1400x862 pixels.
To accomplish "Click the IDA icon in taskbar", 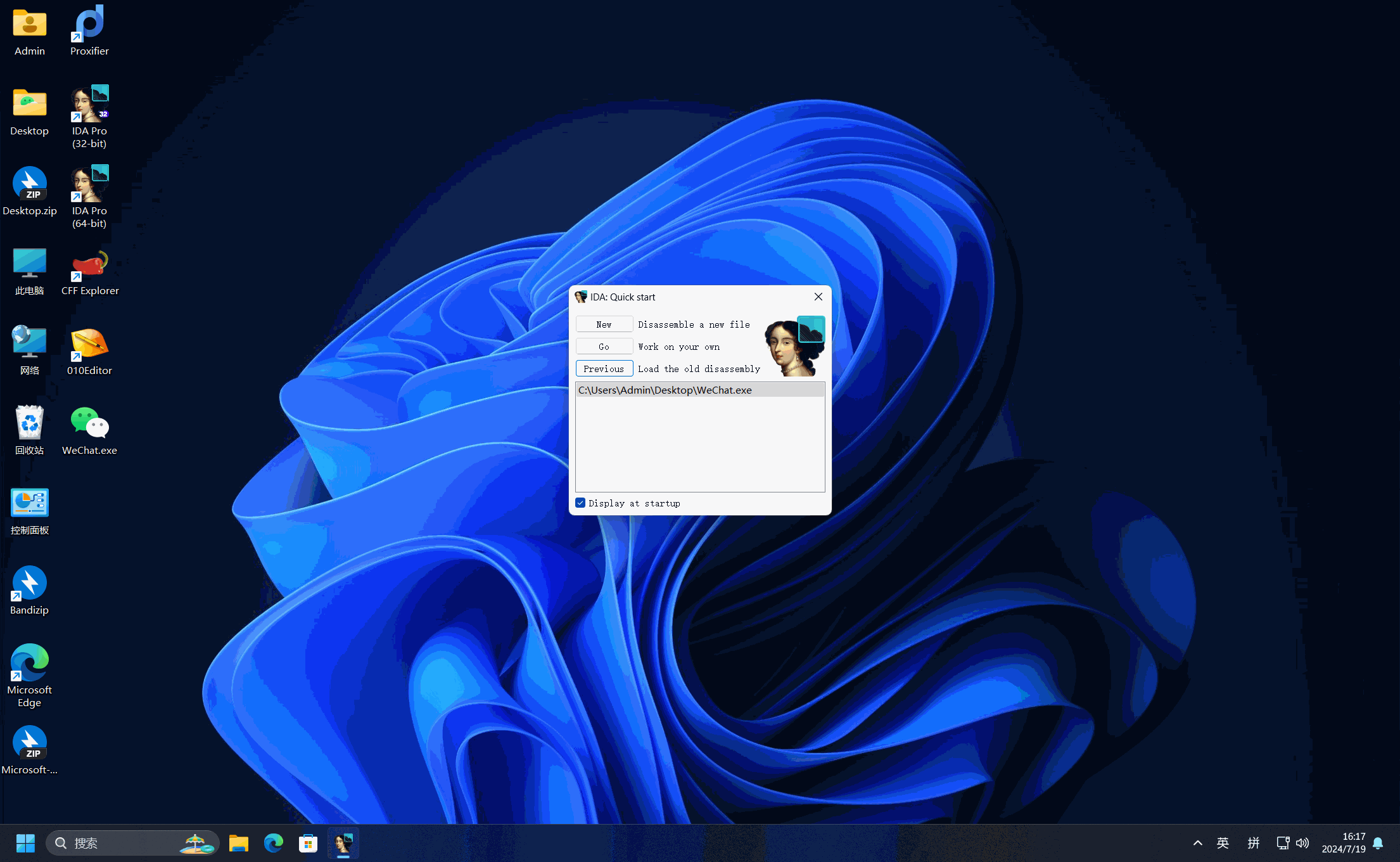I will pyautogui.click(x=343, y=843).
